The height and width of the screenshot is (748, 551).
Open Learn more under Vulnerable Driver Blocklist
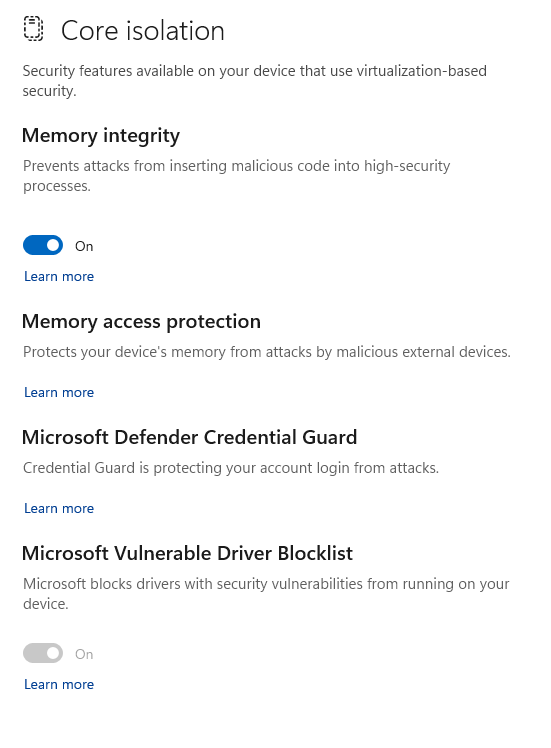(59, 684)
